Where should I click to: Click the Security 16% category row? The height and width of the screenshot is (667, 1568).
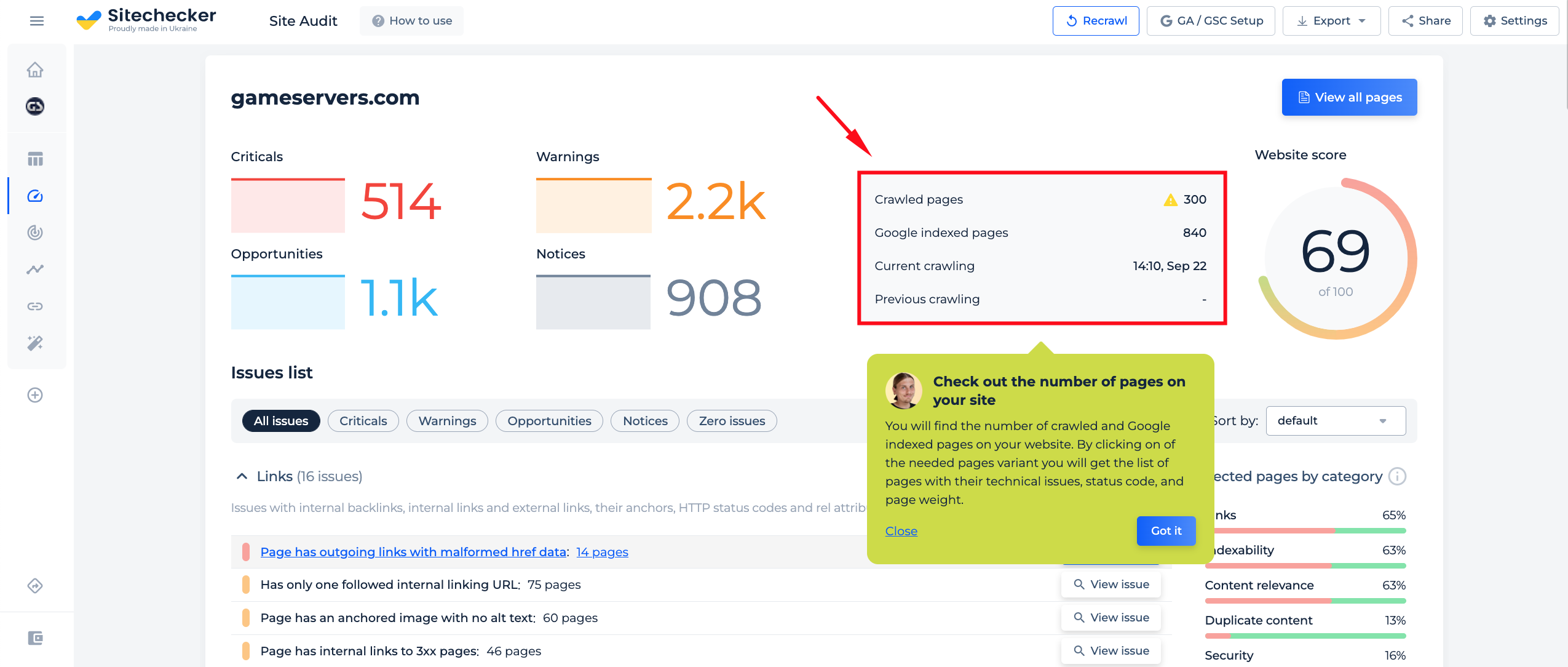click(x=1305, y=655)
